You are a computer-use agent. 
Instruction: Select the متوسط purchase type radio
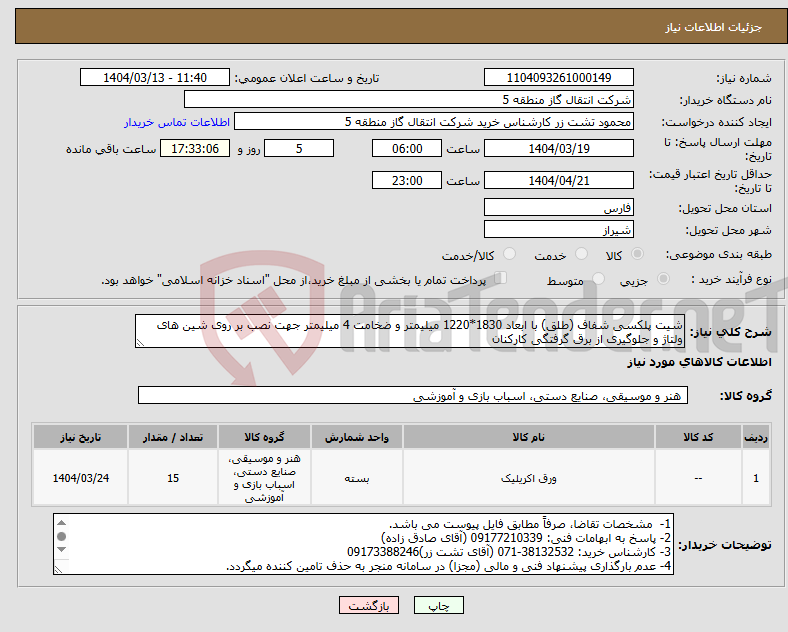click(598, 279)
